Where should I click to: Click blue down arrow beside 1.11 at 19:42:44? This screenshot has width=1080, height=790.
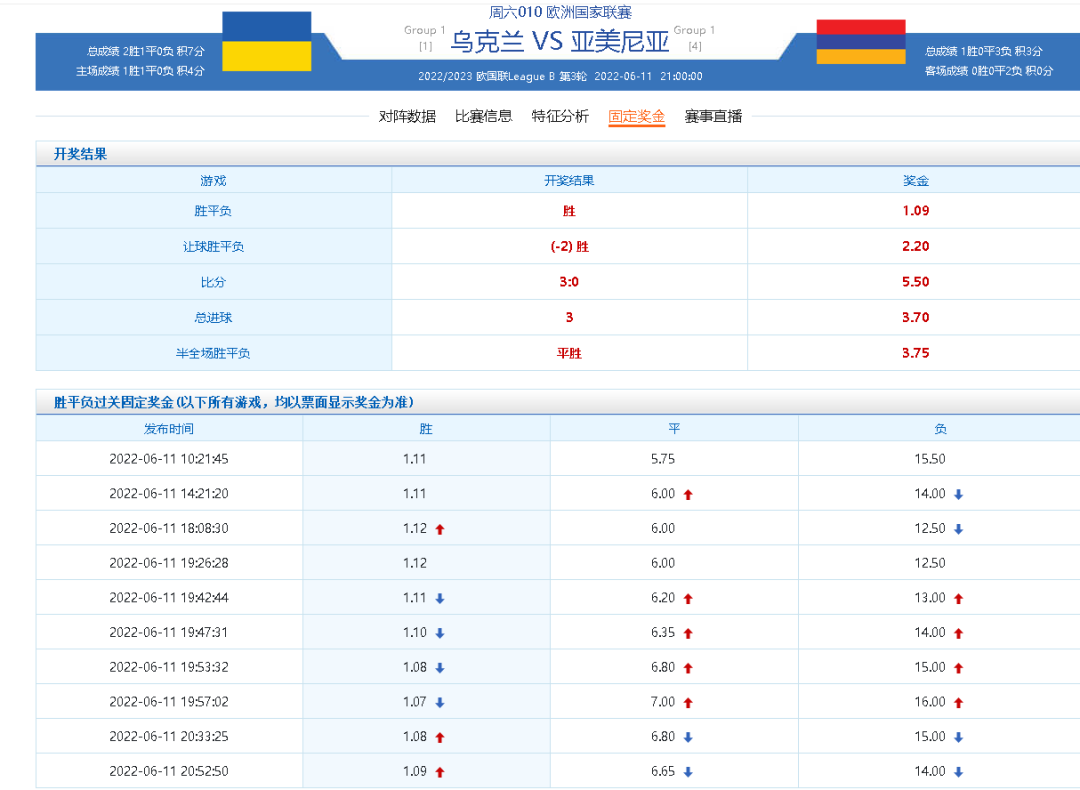(x=440, y=598)
